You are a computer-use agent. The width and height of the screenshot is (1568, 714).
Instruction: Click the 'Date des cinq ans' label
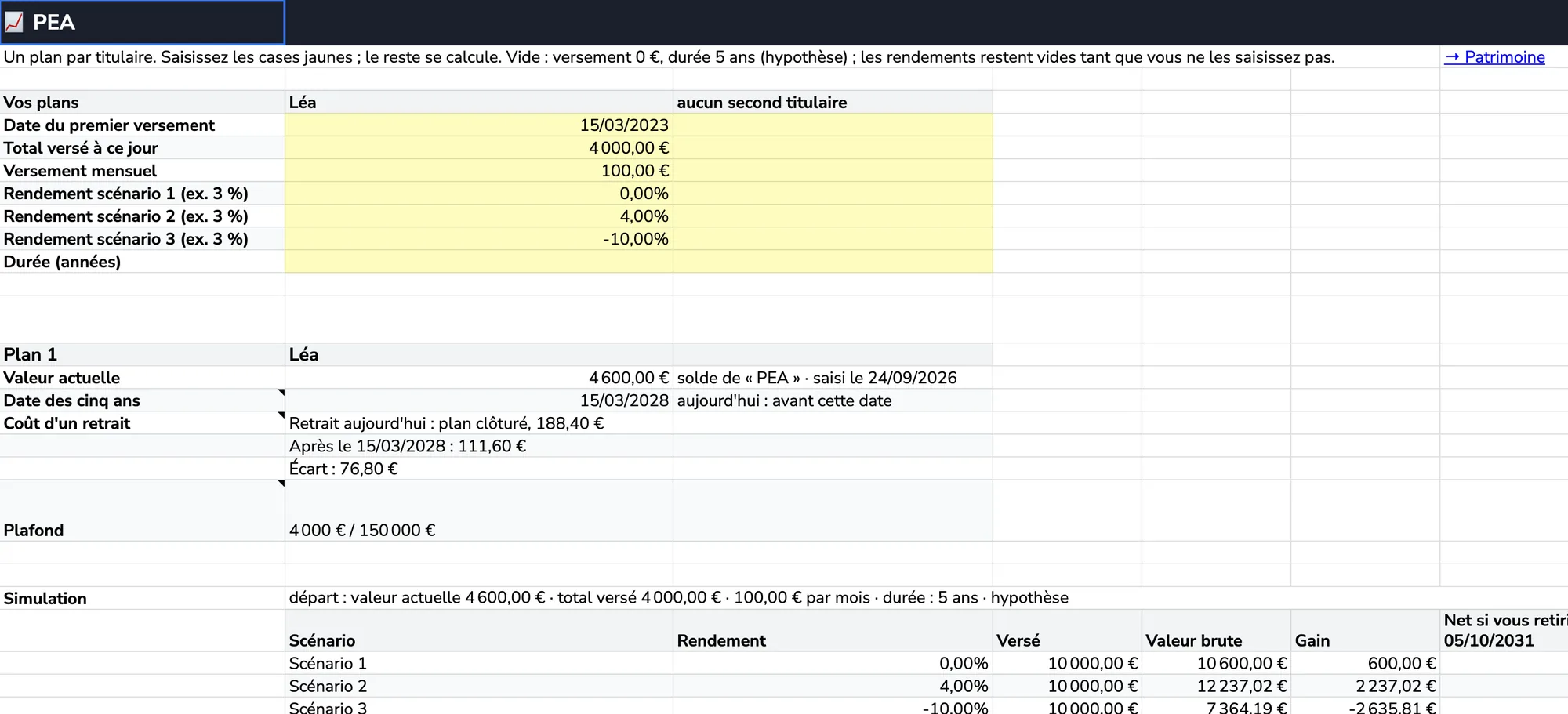point(142,400)
